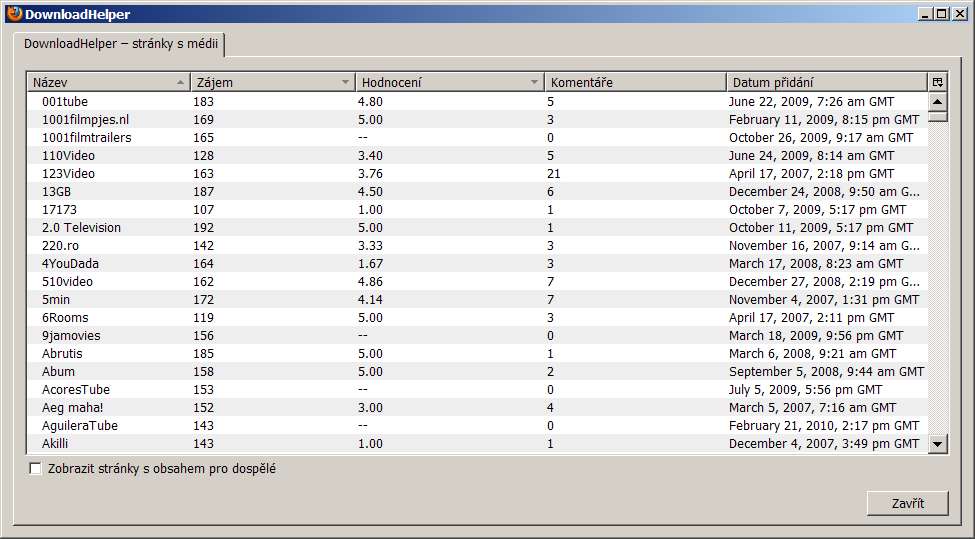Select the 4YouDada row

478,264
